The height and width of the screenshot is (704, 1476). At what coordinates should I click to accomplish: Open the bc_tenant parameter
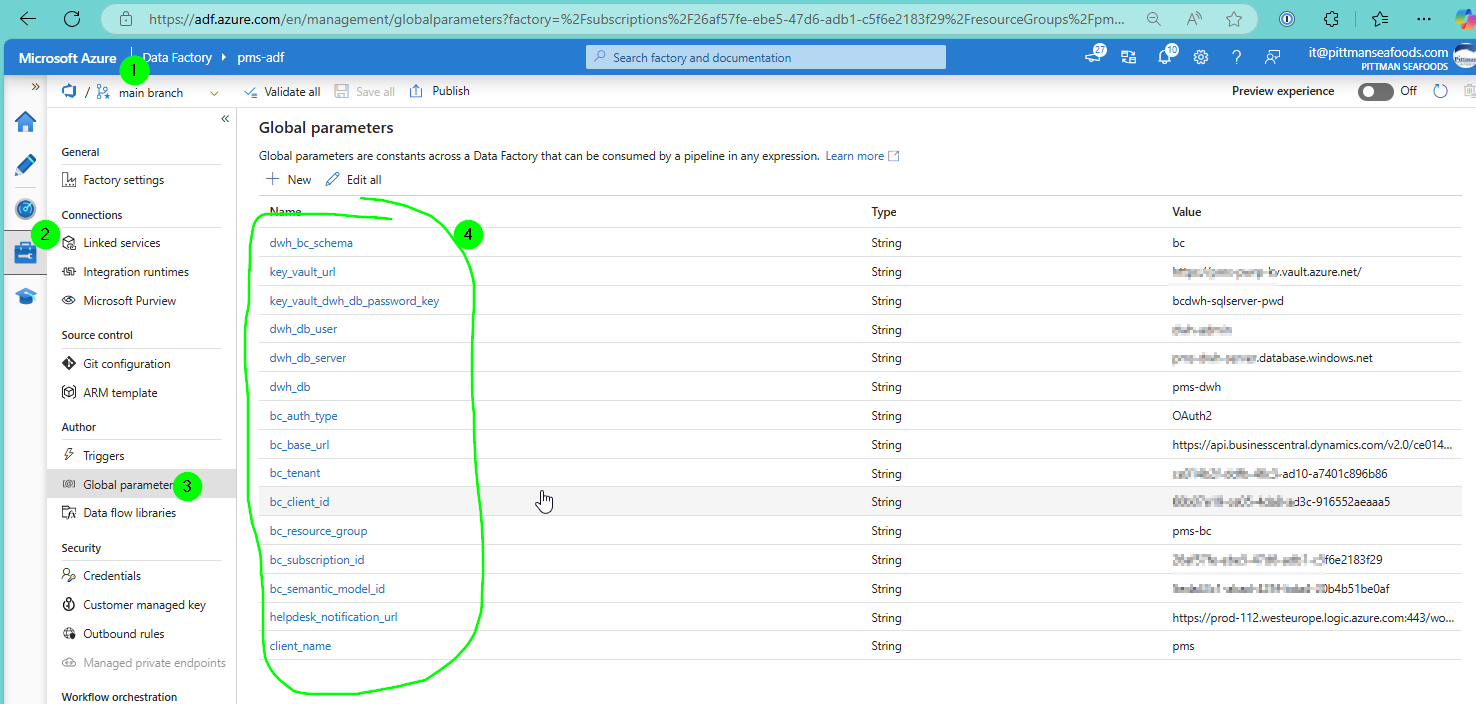click(295, 473)
